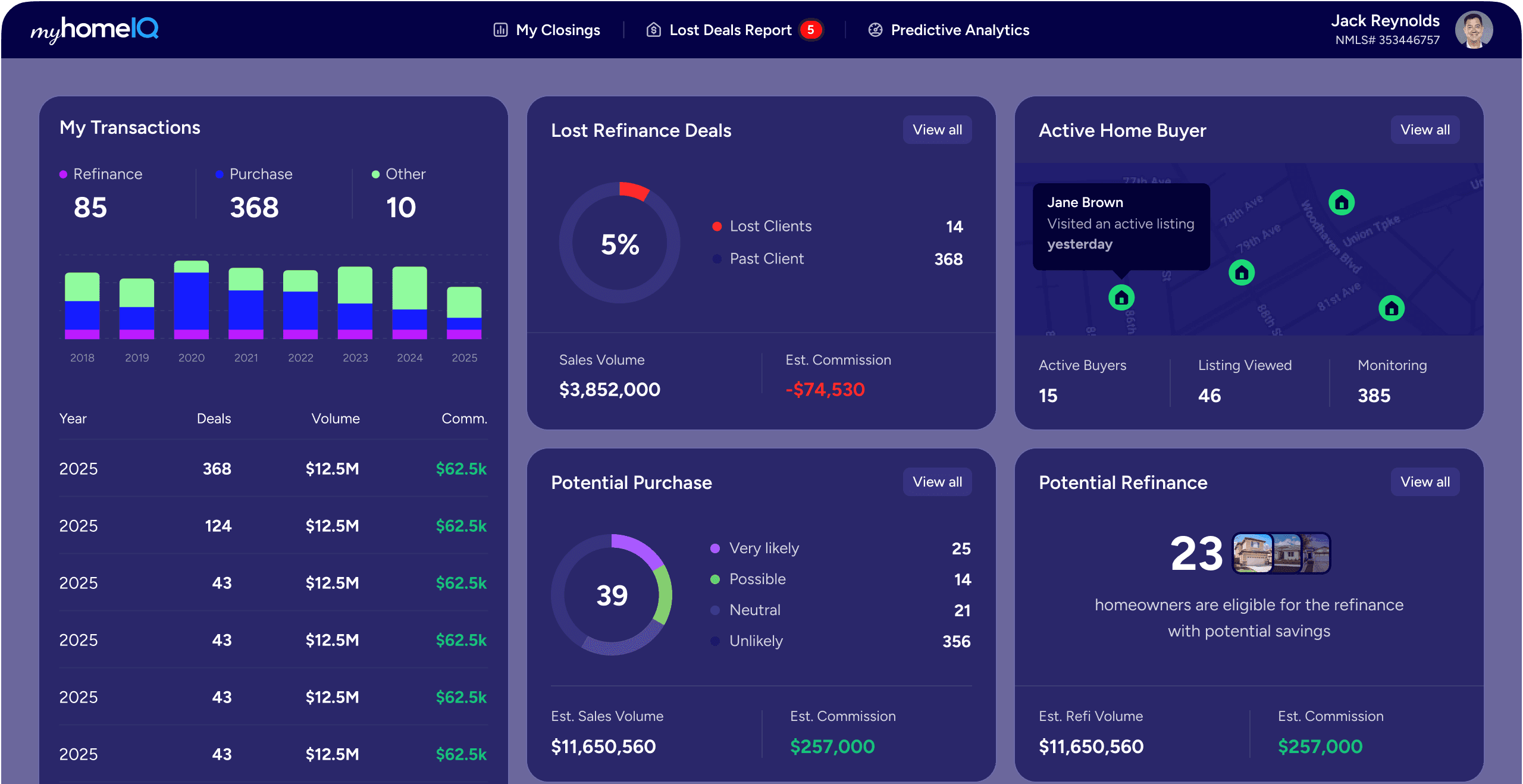Open View all in Active Home Buyer panel

coord(1424,130)
